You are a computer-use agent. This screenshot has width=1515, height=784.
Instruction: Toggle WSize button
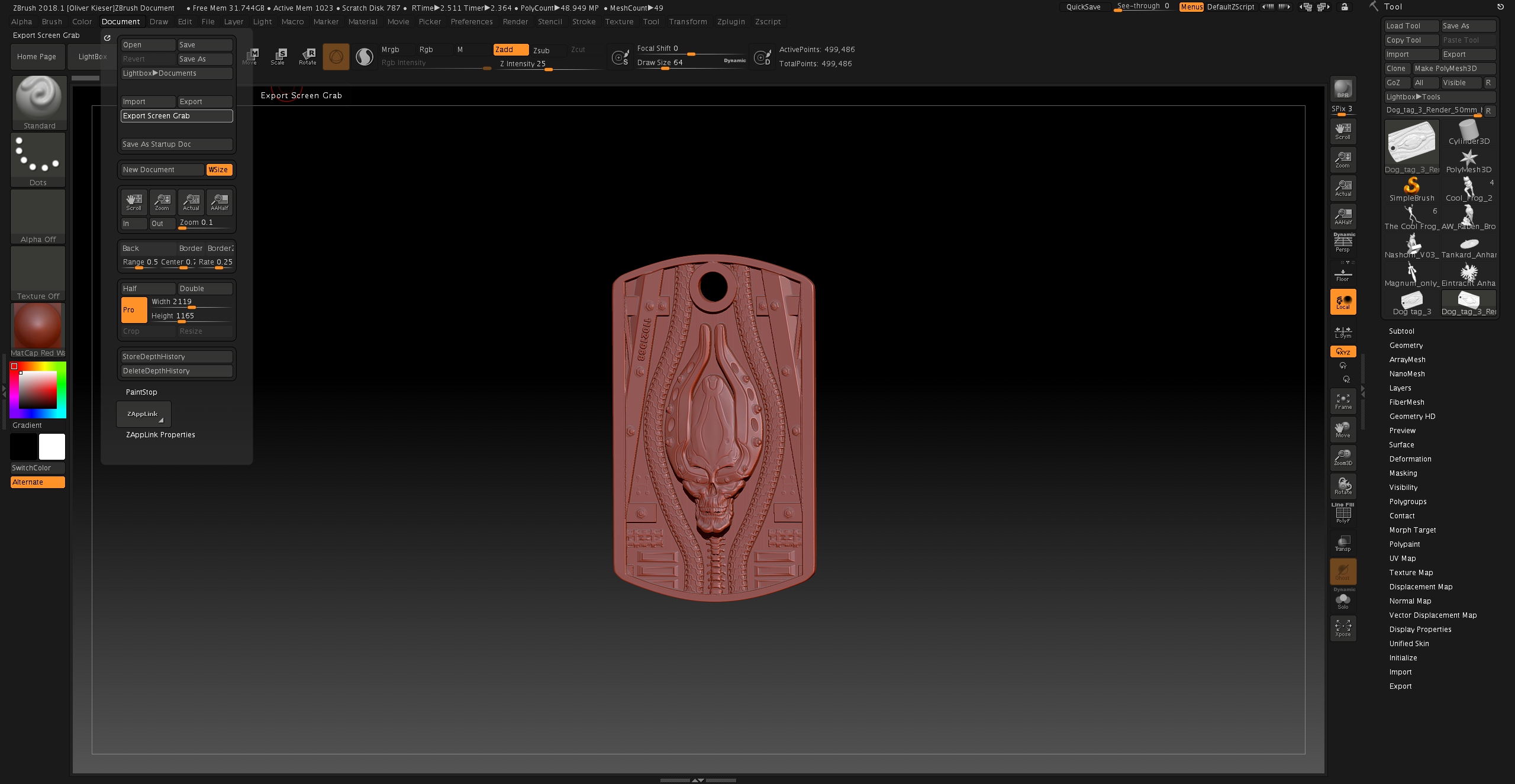[219, 170]
